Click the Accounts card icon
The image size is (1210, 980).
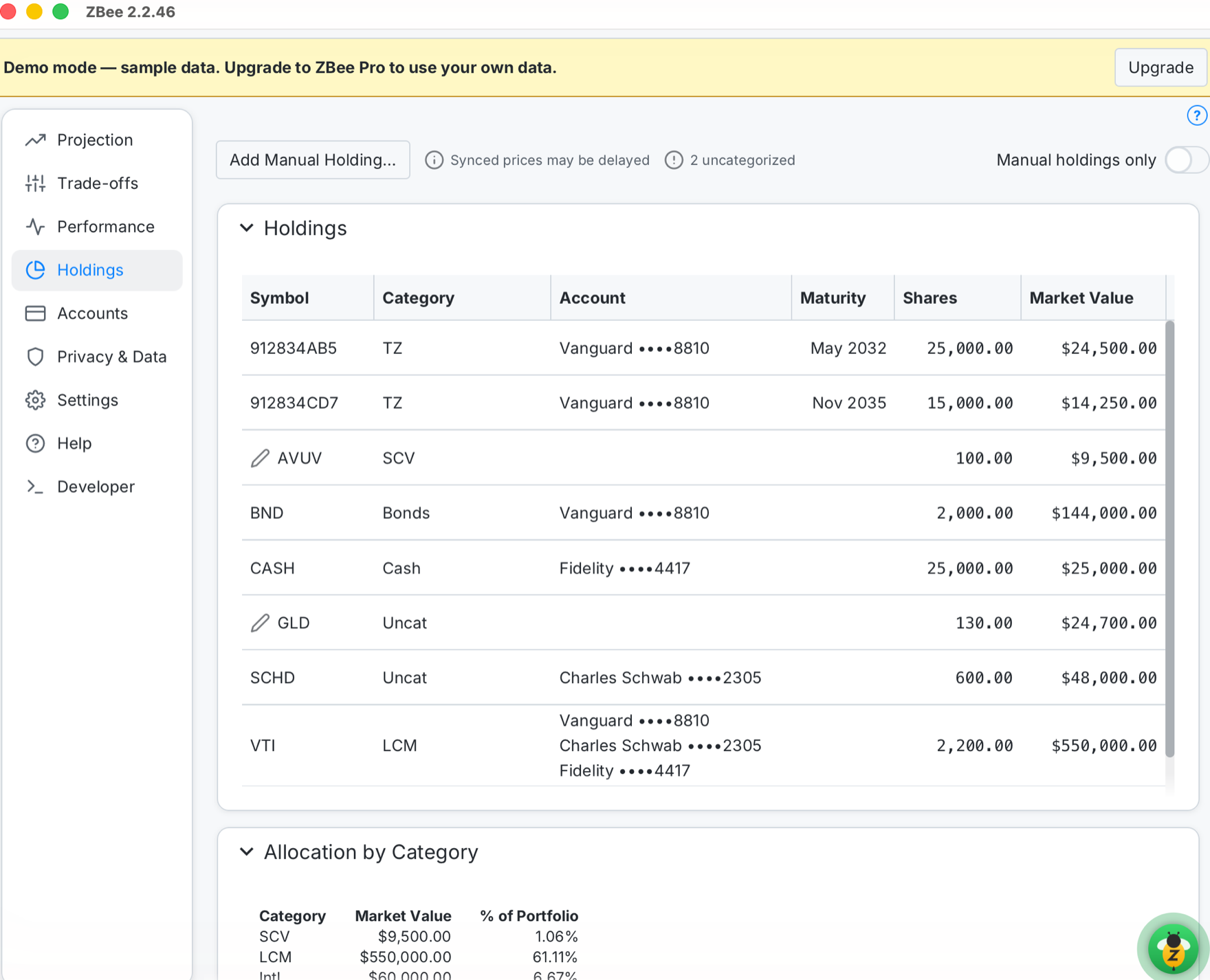(x=35, y=313)
